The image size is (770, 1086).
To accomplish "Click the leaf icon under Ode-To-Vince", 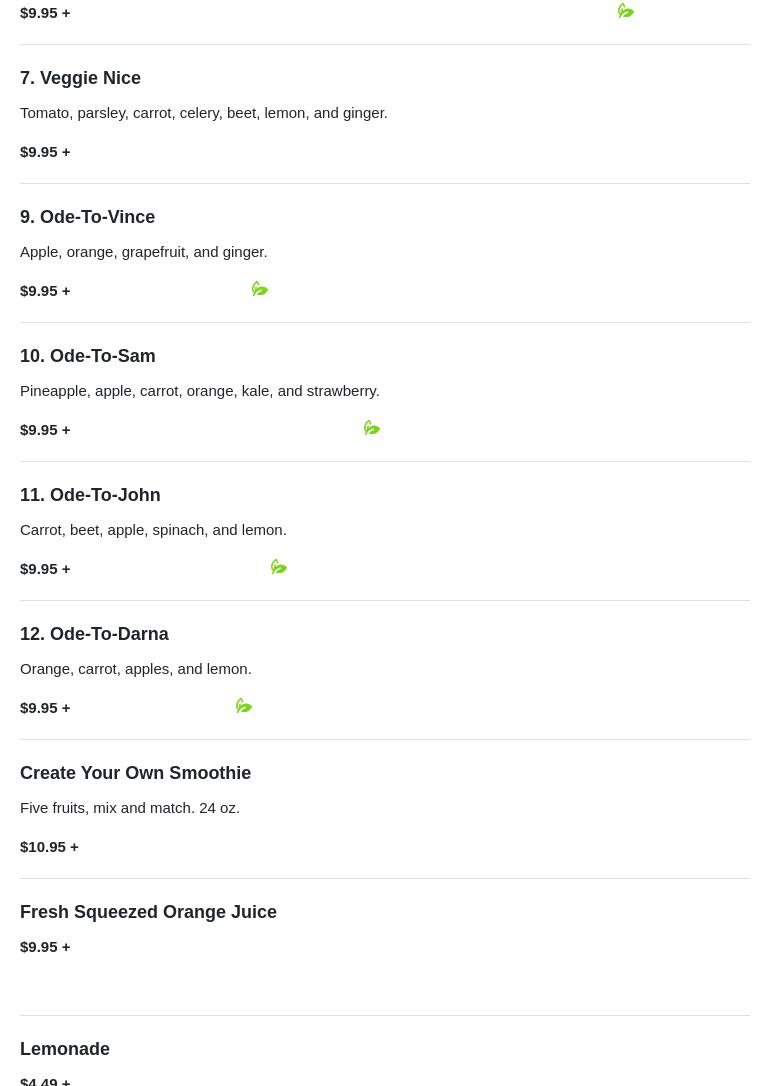I will 260,289.
